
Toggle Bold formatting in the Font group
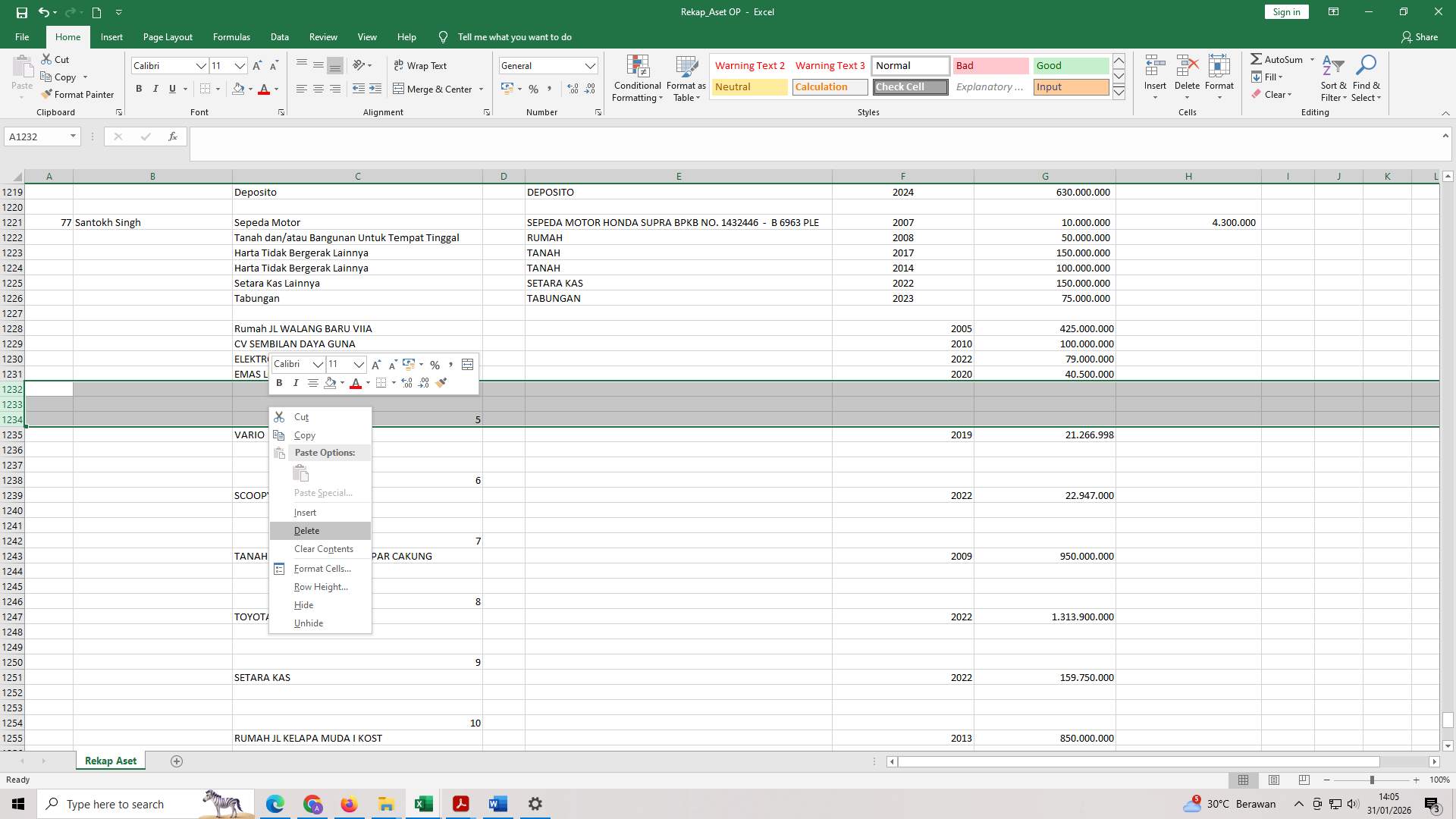139,89
